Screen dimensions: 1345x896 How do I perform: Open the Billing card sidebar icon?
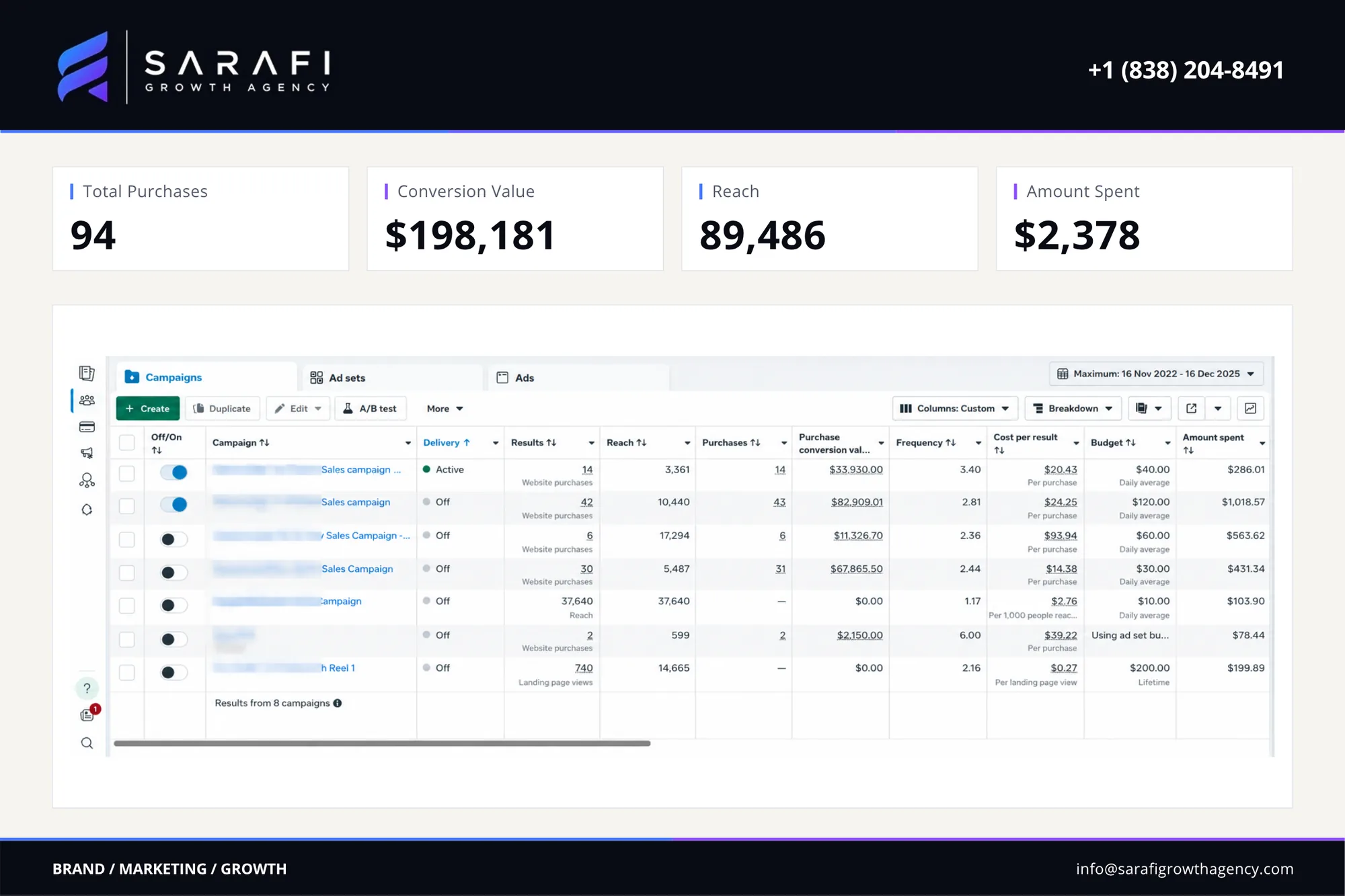click(x=87, y=427)
